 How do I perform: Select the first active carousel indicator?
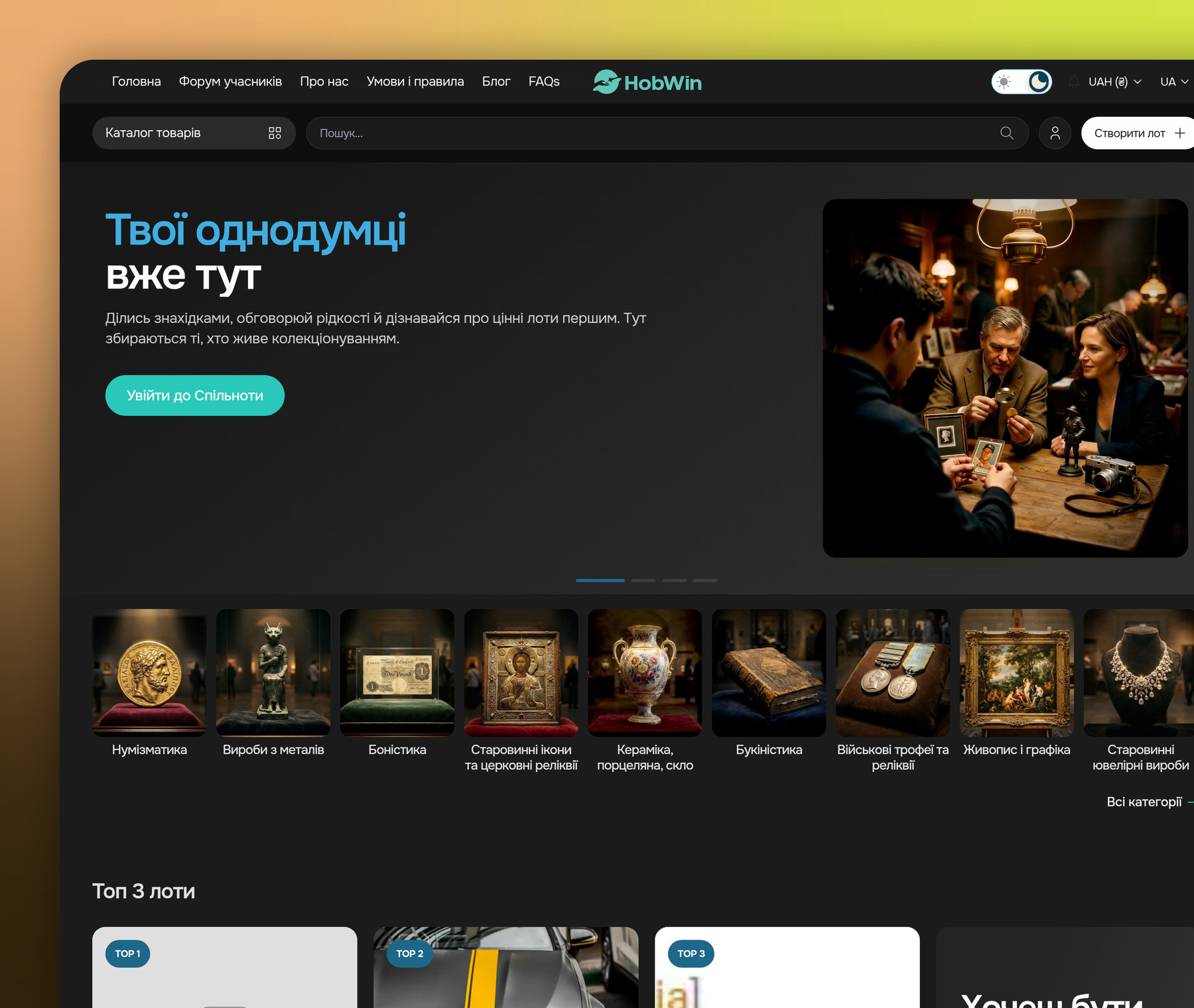(x=600, y=580)
